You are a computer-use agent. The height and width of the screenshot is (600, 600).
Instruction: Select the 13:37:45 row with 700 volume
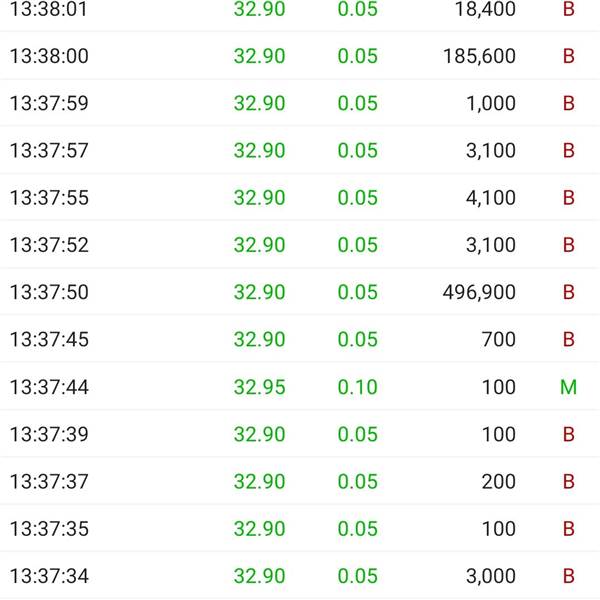(x=300, y=339)
